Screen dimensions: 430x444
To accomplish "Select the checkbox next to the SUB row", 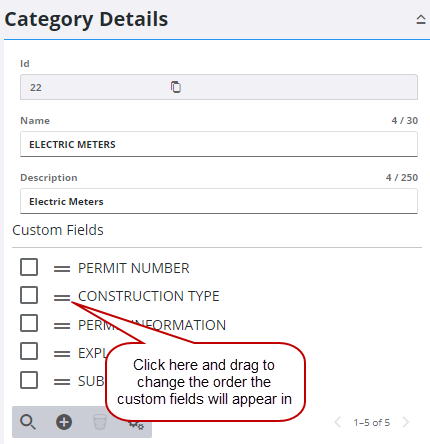I will click(29, 380).
